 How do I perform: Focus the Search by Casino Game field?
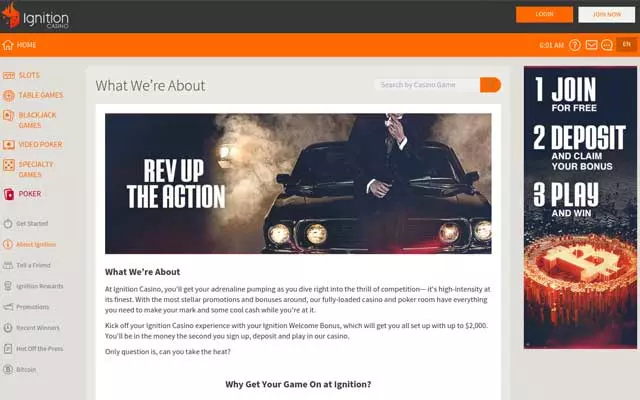tap(427, 85)
